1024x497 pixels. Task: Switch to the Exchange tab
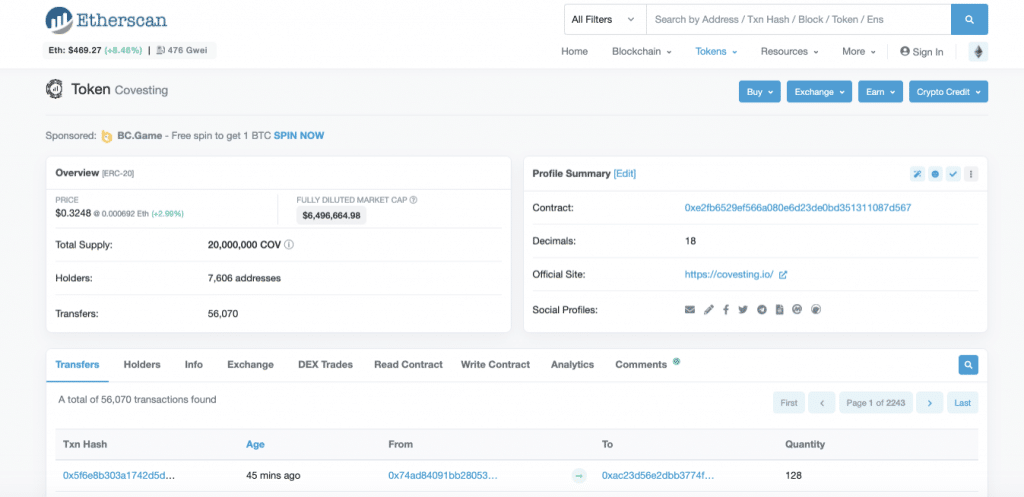coord(250,364)
